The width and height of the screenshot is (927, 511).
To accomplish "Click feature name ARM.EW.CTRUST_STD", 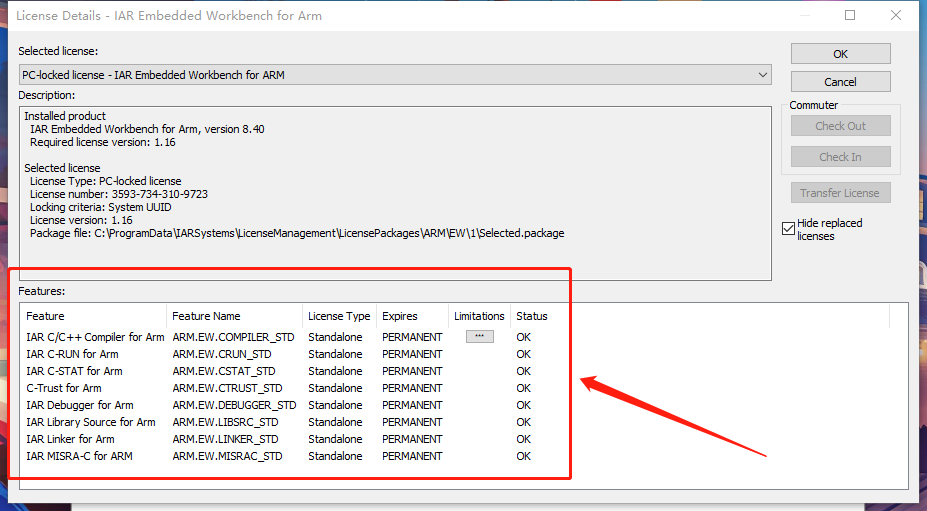I will coord(228,389).
